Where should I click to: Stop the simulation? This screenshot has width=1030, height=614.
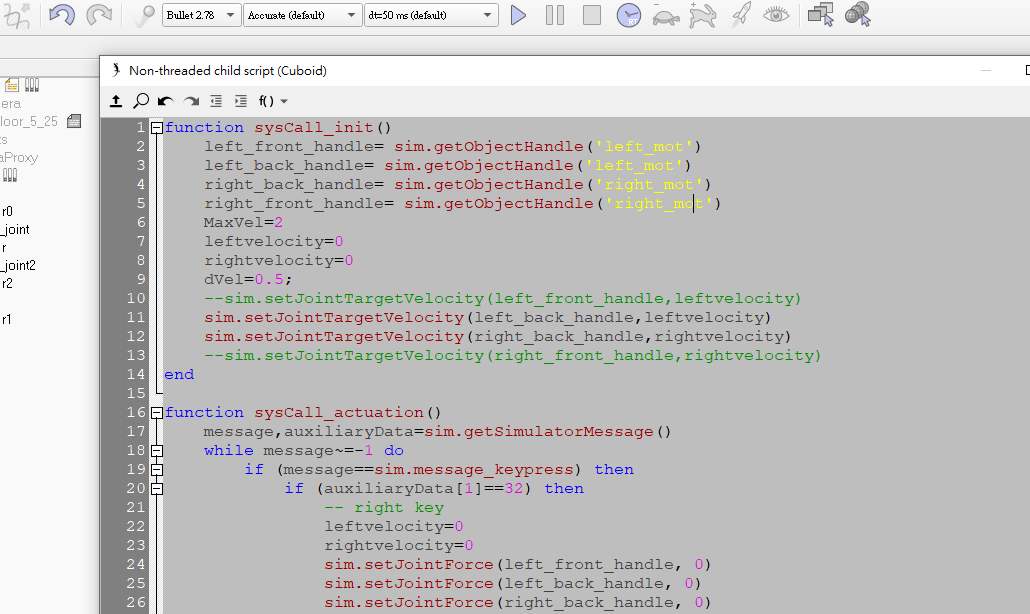[591, 15]
